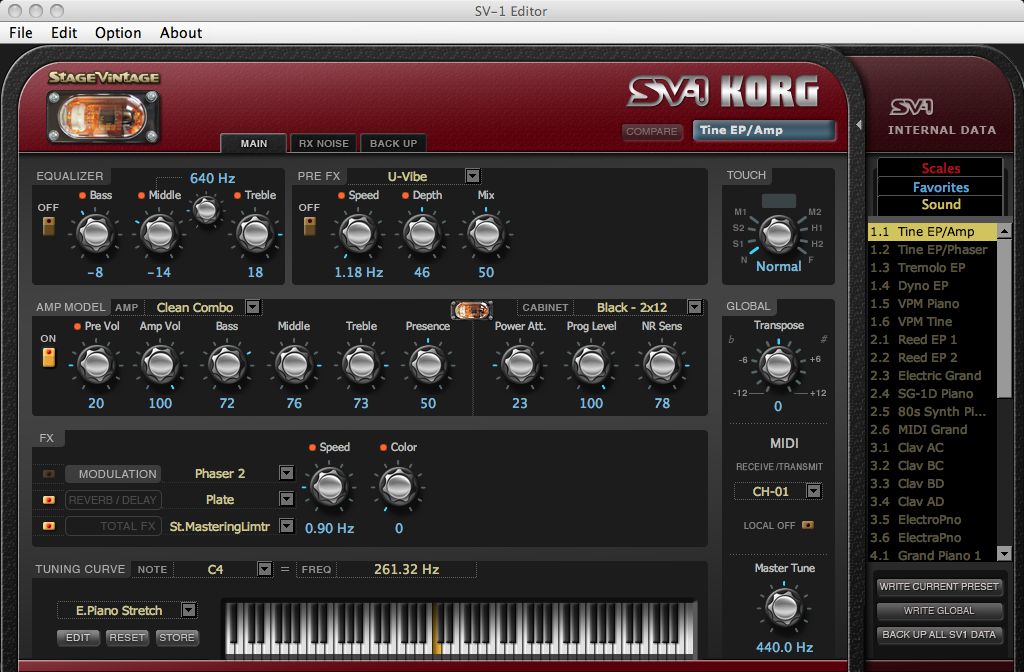The image size is (1024, 672).
Task: Click the Equalizer Treble knob
Action: [255, 233]
